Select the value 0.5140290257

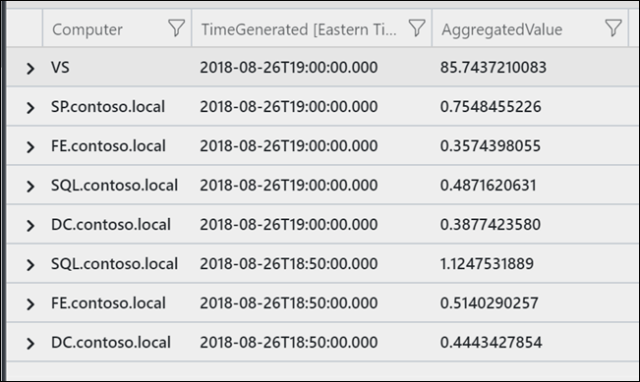coord(489,303)
